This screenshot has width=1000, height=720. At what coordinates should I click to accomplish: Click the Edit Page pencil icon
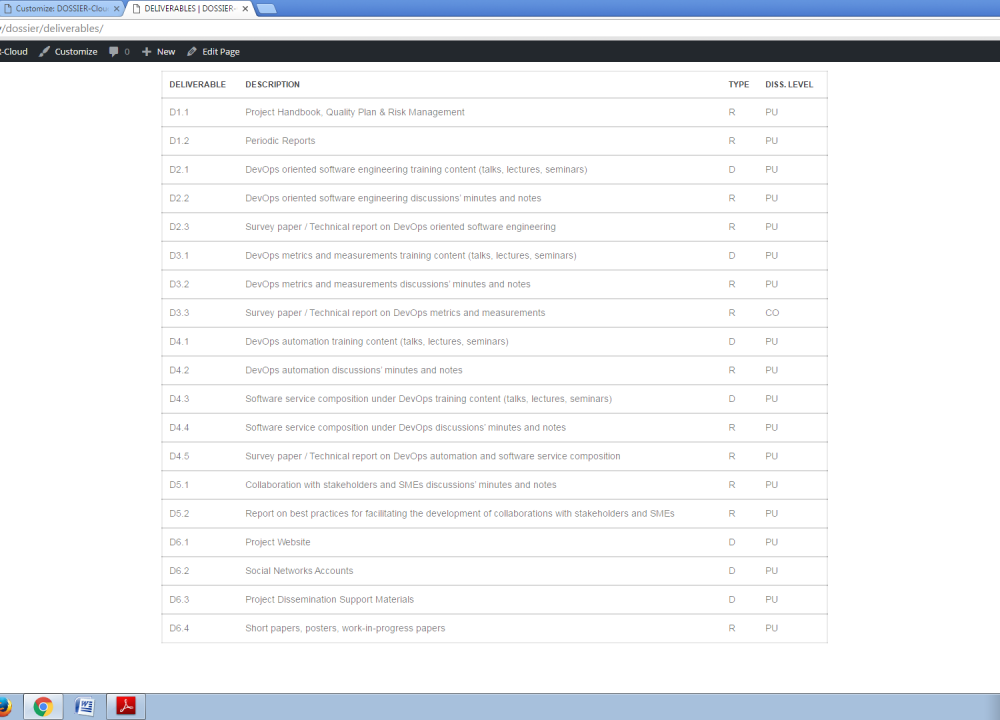(191, 51)
